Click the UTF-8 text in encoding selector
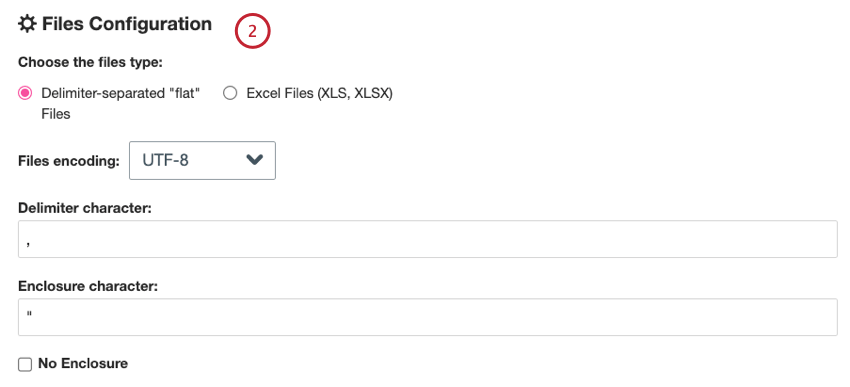The height and width of the screenshot is (387, 850). [x=165, y=160]
